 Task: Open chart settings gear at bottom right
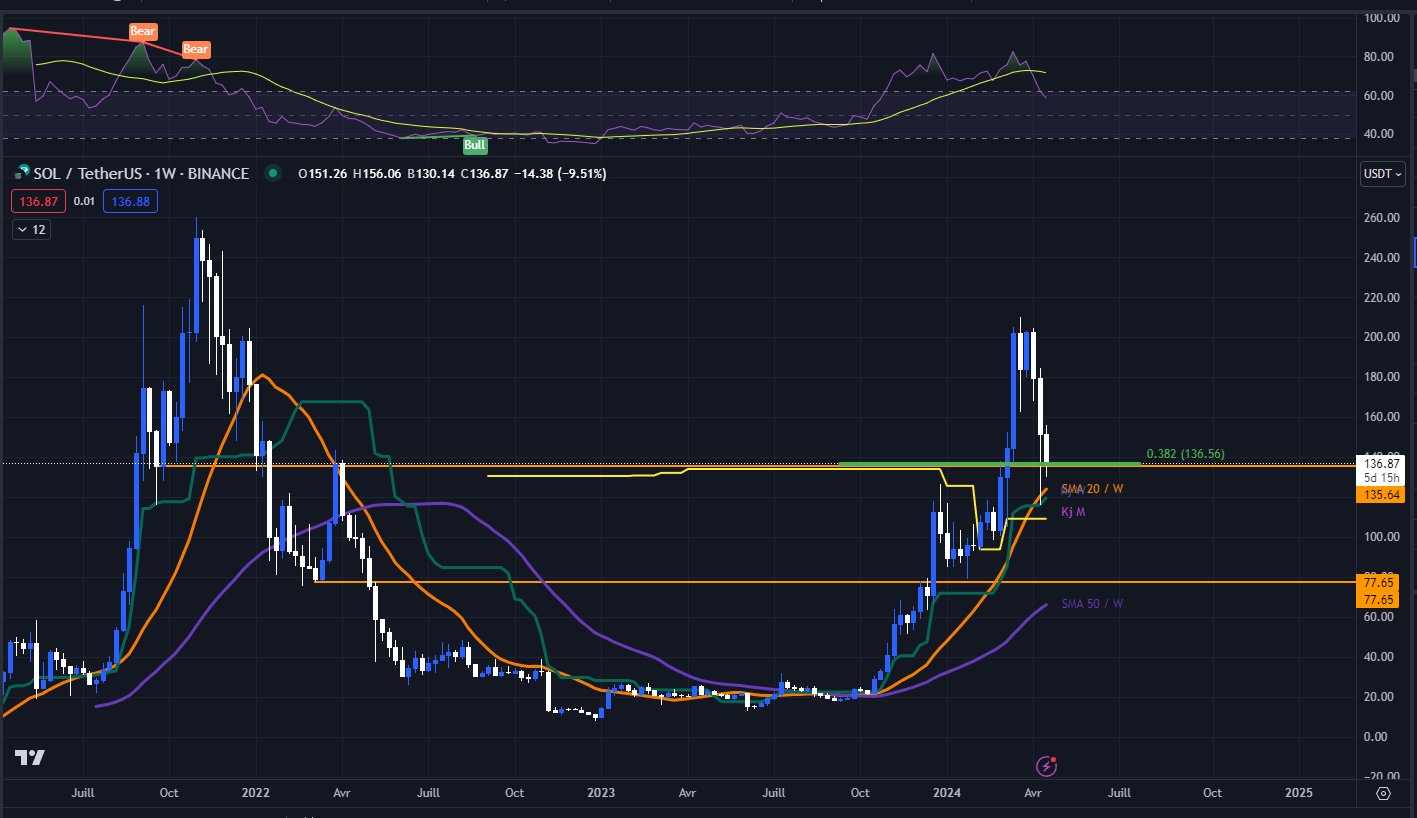[x=1384, y=793]
